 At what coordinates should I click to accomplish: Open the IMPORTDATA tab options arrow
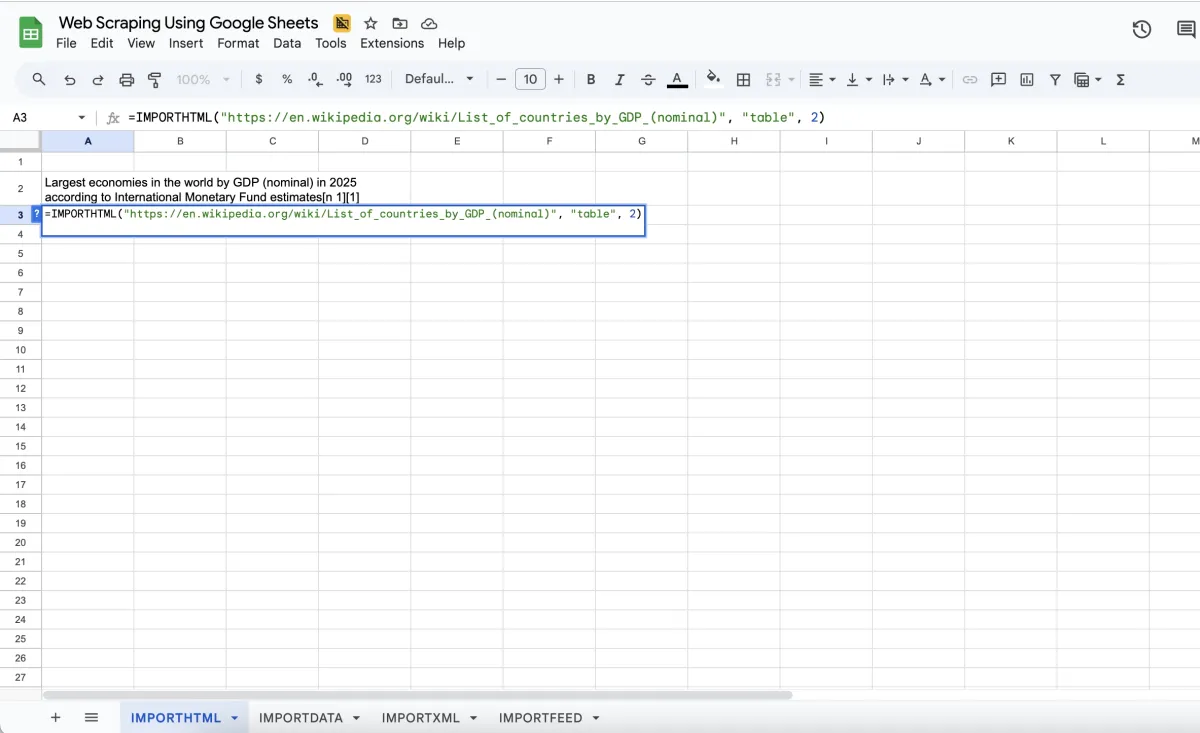(356, 718)
